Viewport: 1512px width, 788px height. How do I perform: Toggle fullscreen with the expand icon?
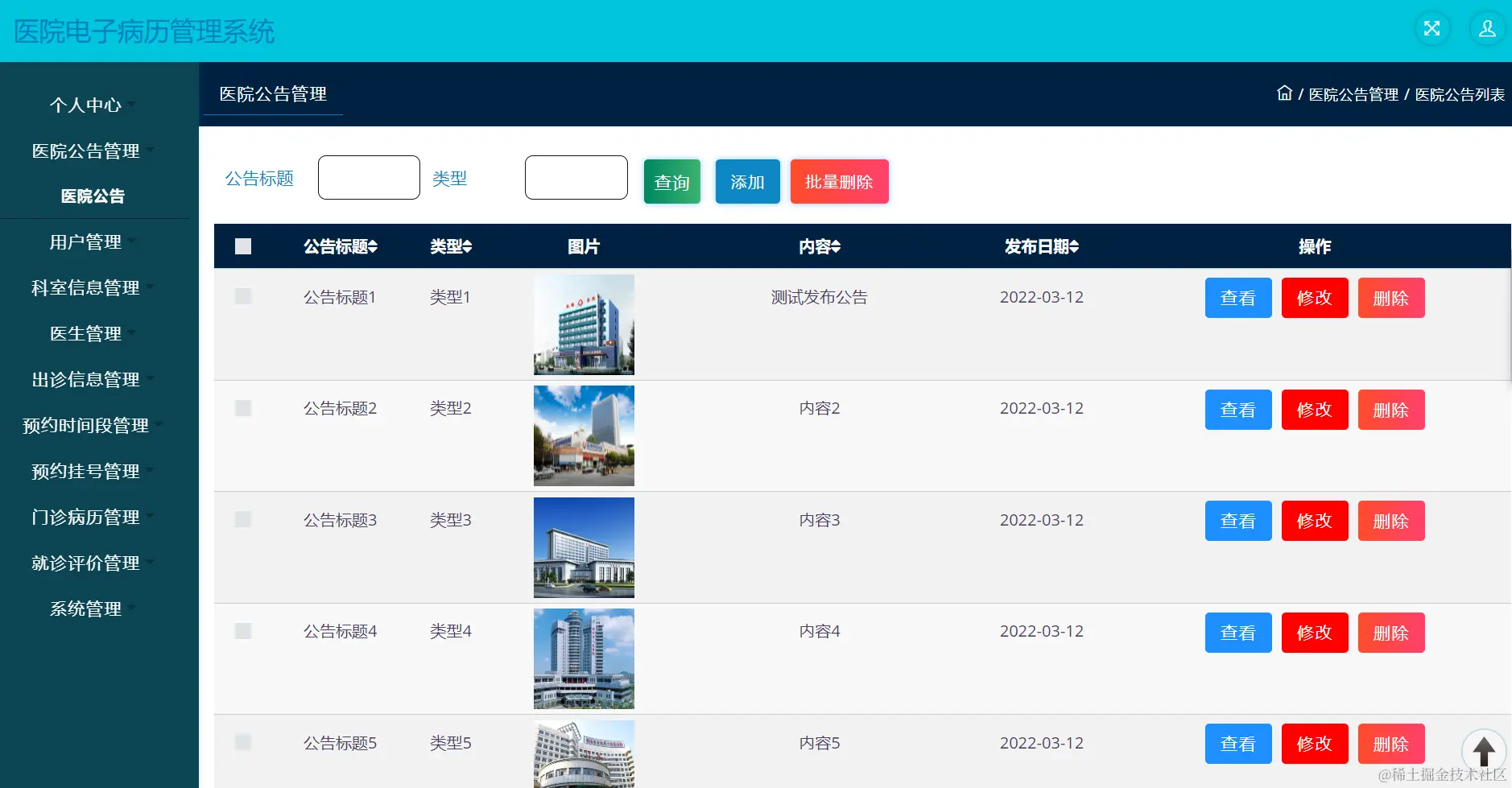(1432, 29)
